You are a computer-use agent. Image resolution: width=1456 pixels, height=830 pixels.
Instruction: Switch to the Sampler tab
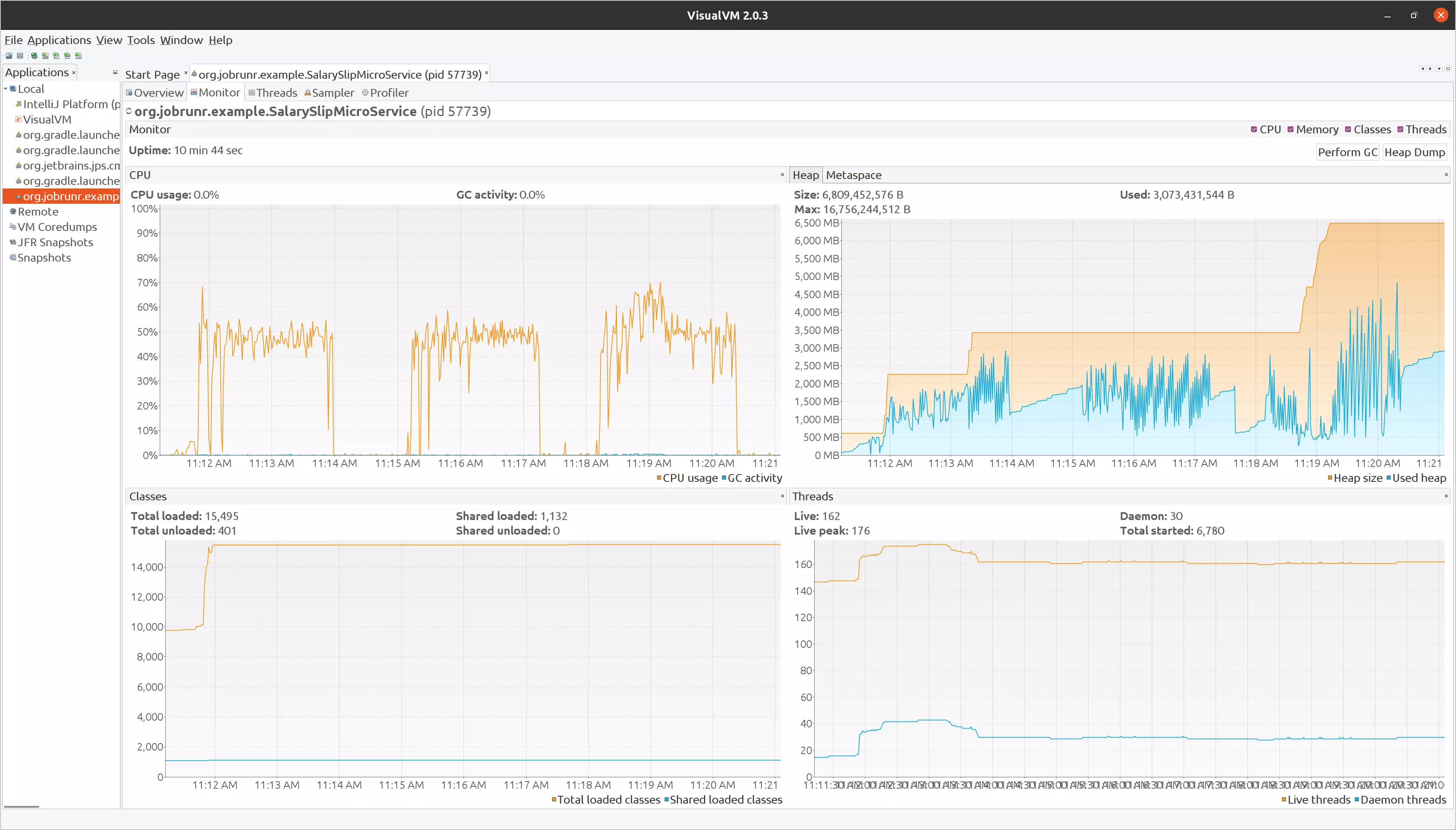click(x=329, y=92)
